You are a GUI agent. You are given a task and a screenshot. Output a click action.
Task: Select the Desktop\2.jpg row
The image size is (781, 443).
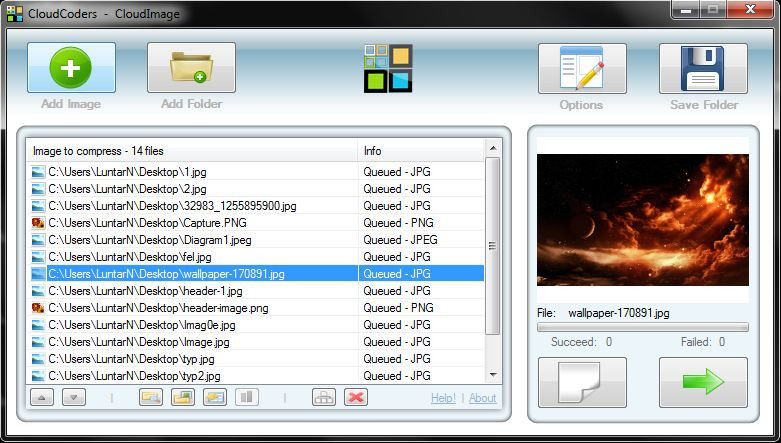coord(255,189)
